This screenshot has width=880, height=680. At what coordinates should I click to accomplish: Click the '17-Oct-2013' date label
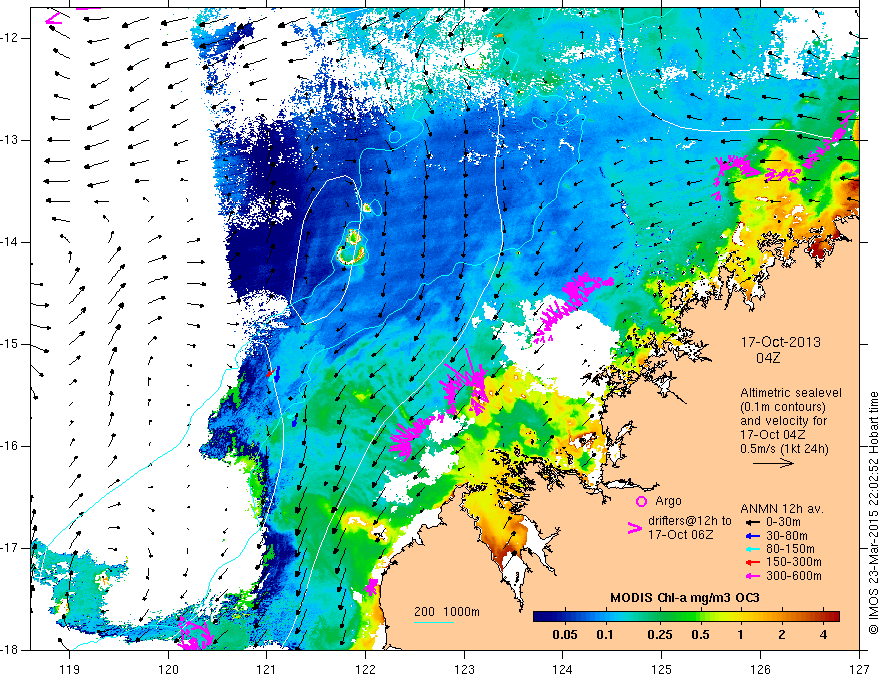(780, 342)
